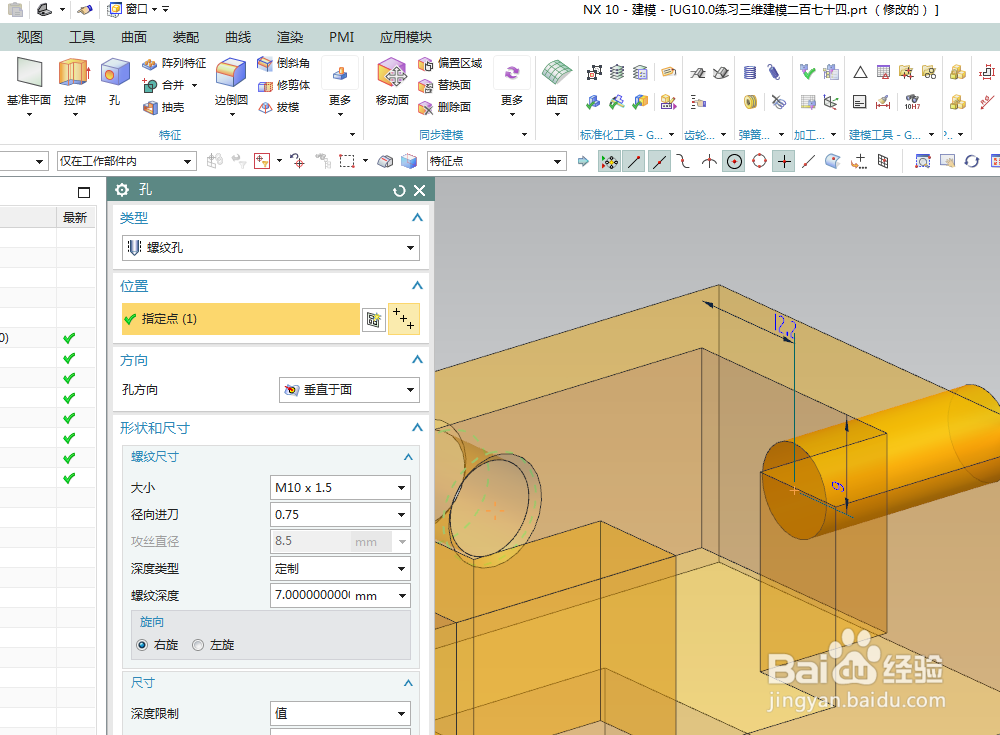Open the thread size dropdown M10 x 1.5
The height and width of the screenshot is (735, 1000).
pos(340,487)
